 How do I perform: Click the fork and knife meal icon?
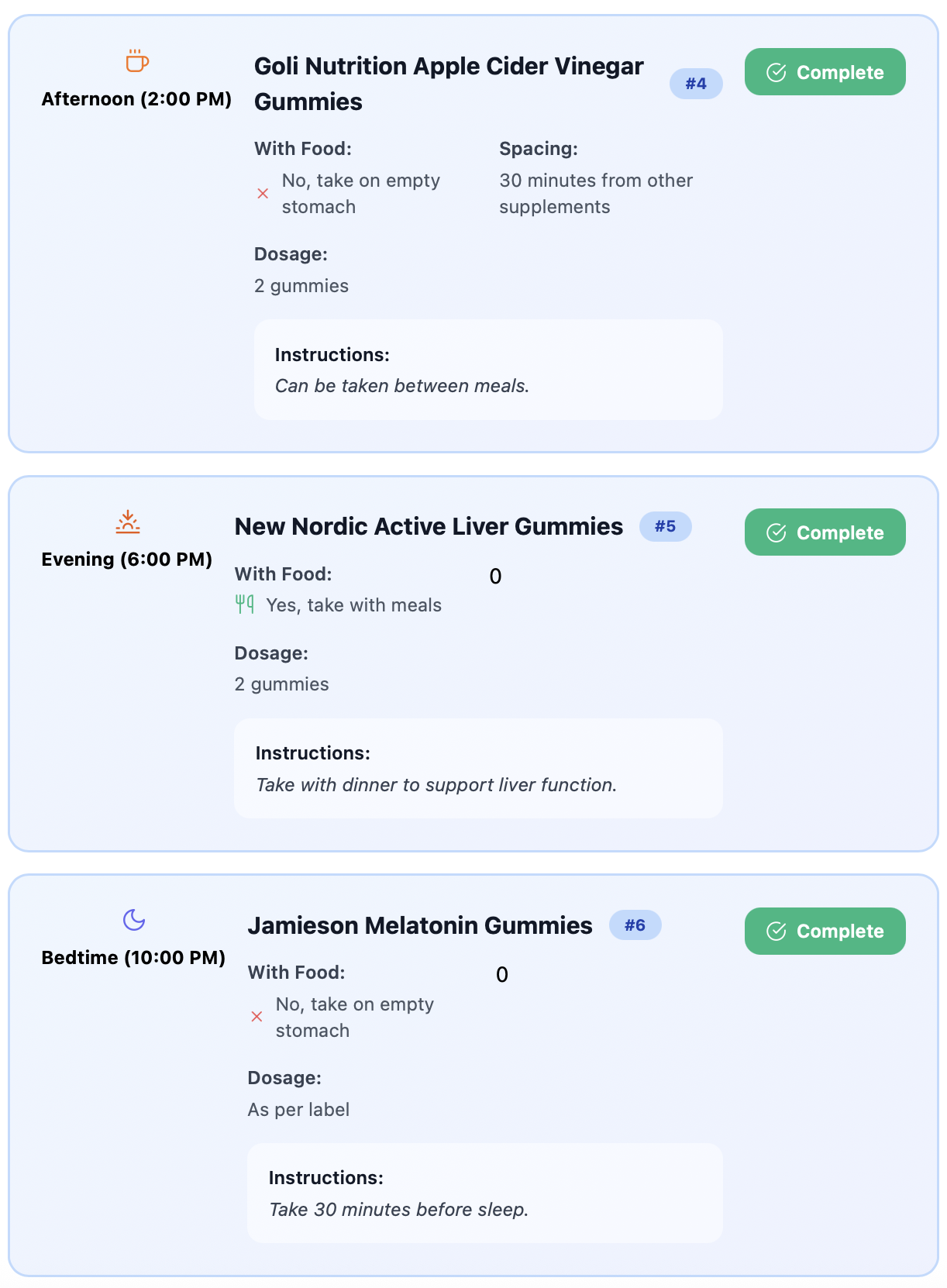pos(245,604)
